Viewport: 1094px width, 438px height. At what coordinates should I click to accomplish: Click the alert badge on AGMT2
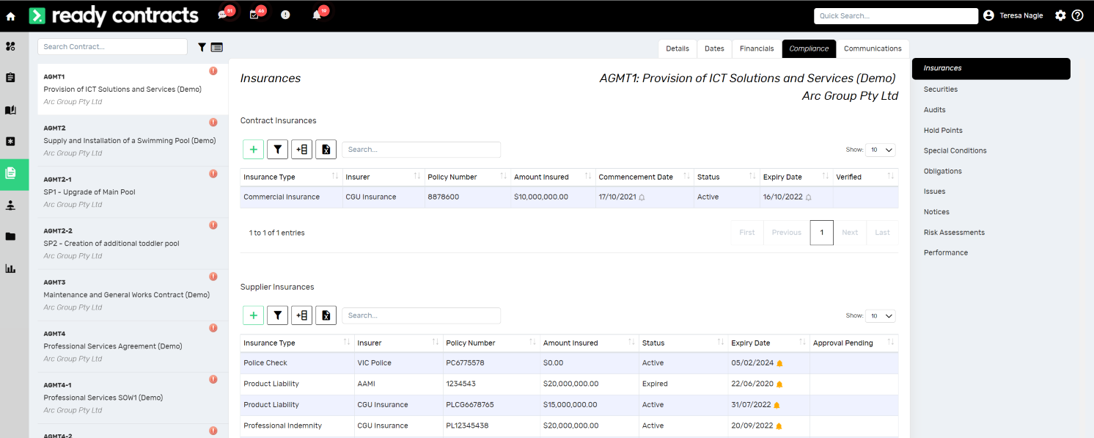coord(213,122)
